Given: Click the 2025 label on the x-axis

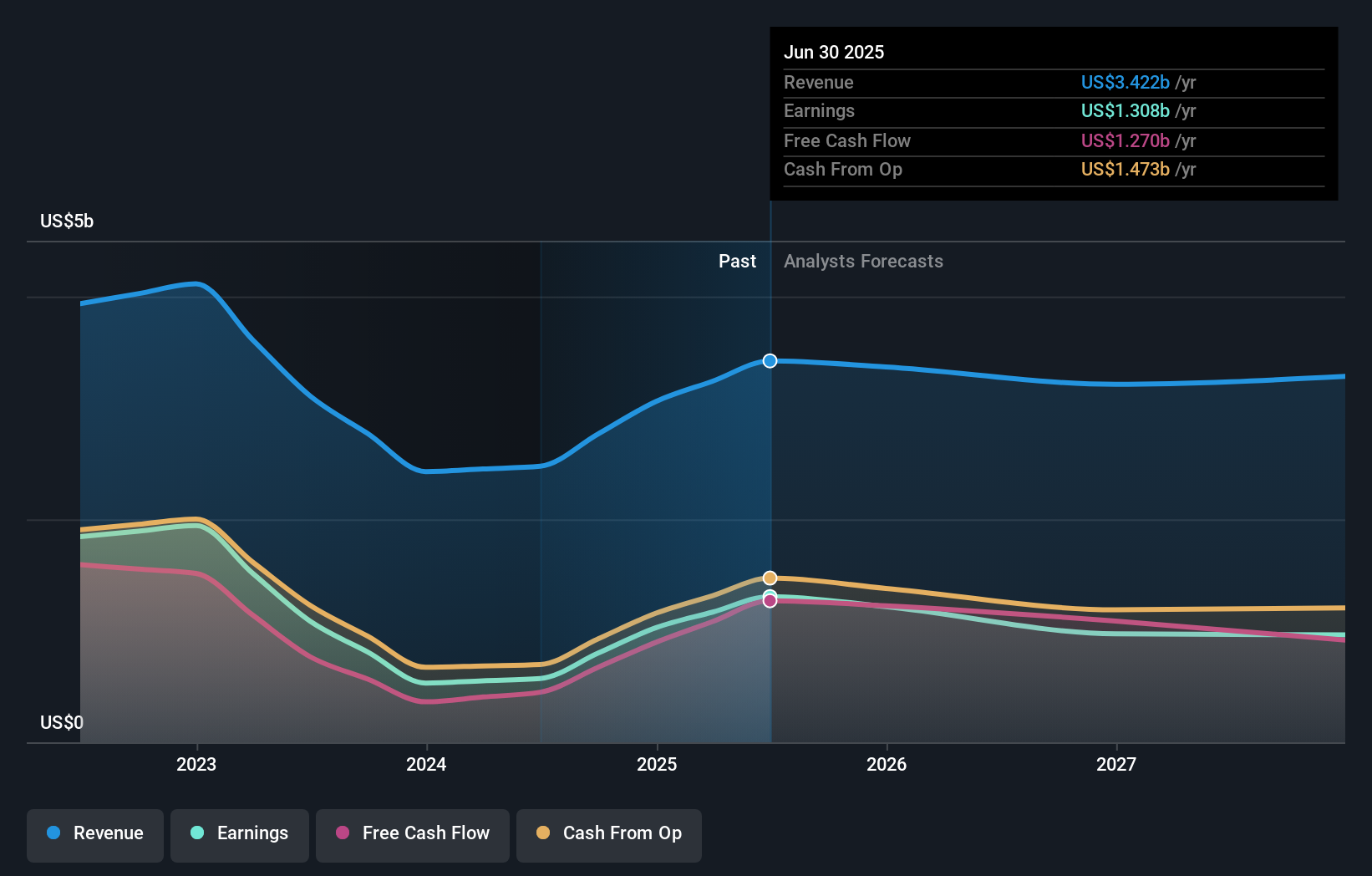Looking at the screenshot, I should tap(658, 763).
